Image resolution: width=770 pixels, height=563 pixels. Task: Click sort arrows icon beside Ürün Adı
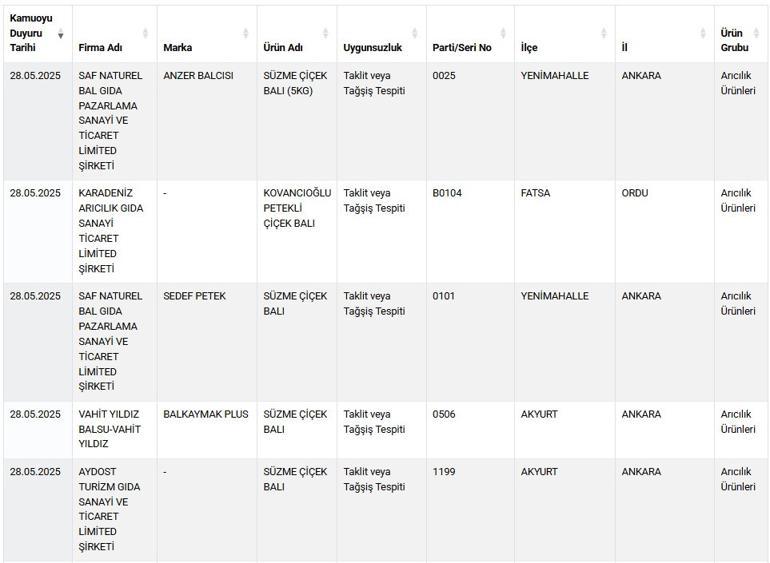(x=326, y=34)
